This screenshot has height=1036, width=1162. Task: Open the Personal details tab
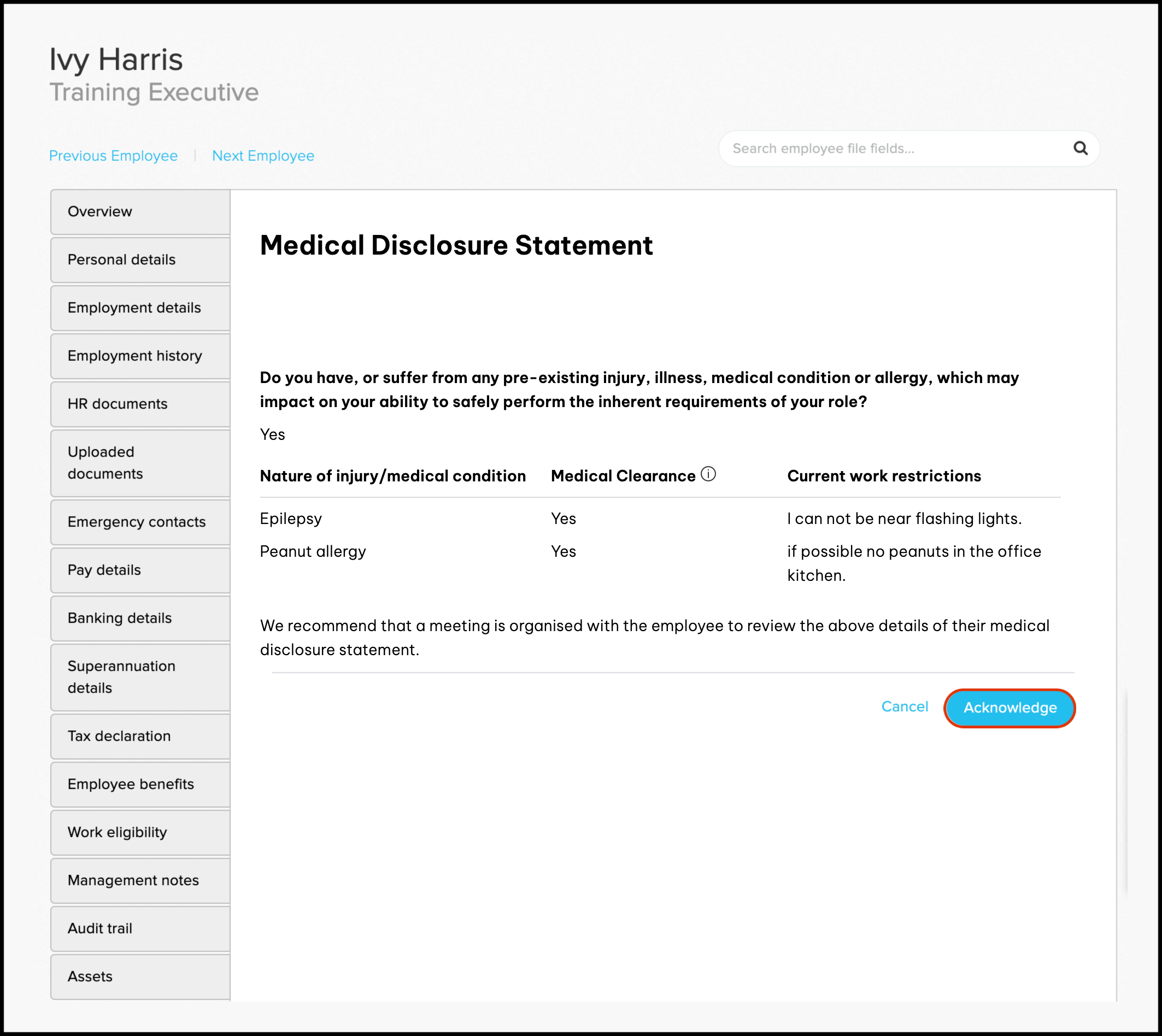(x=140, y=260)
